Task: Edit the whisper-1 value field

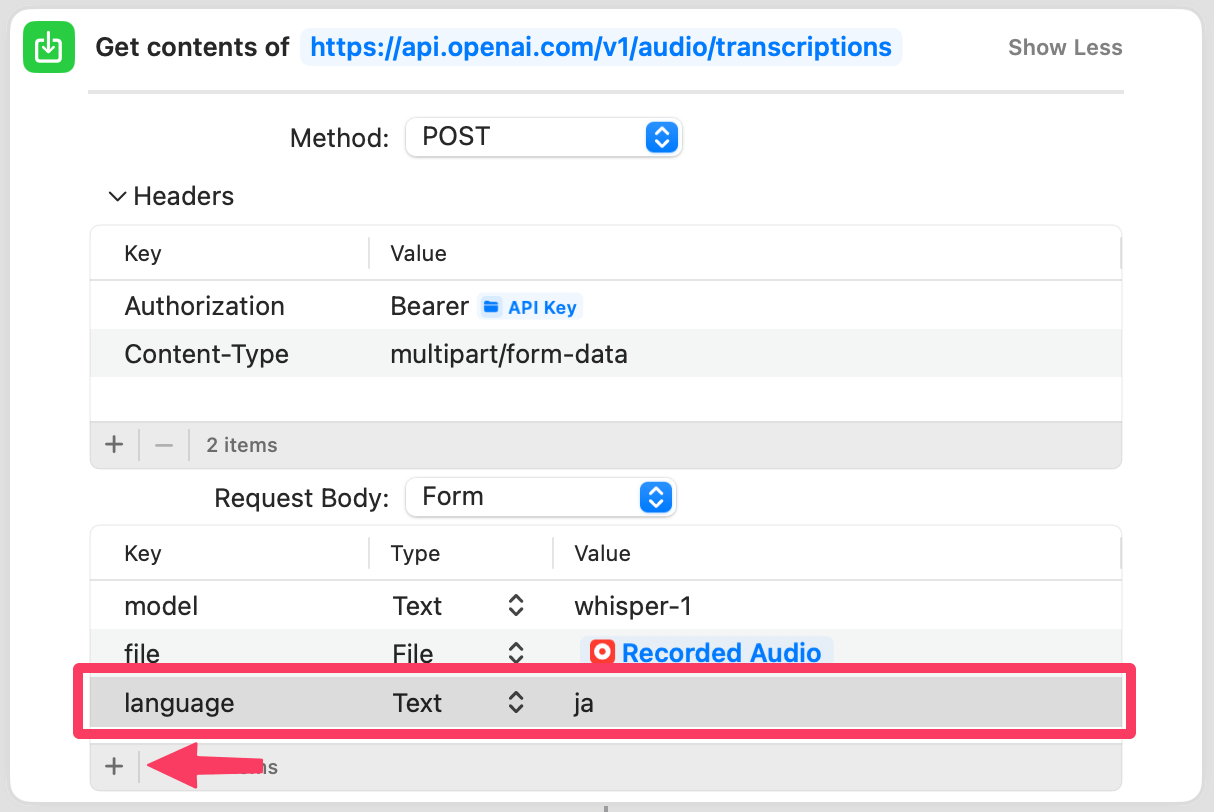Action: pyautogui.click(x=632, y=605)
